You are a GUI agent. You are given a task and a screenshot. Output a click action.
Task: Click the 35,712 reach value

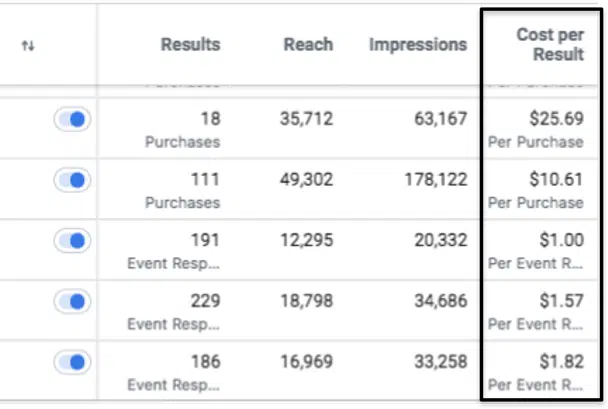pos(305,119)
